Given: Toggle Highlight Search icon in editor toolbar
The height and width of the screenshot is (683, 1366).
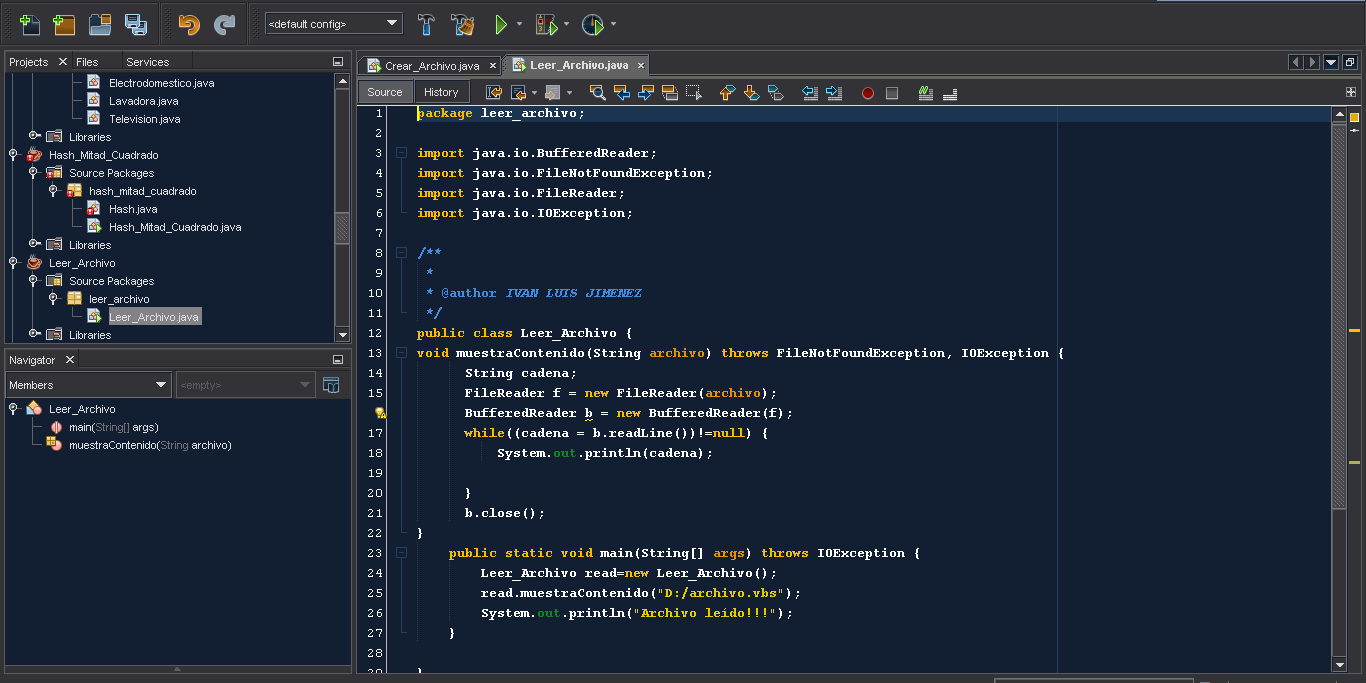Looking at the screenshot, I should 669,93.
